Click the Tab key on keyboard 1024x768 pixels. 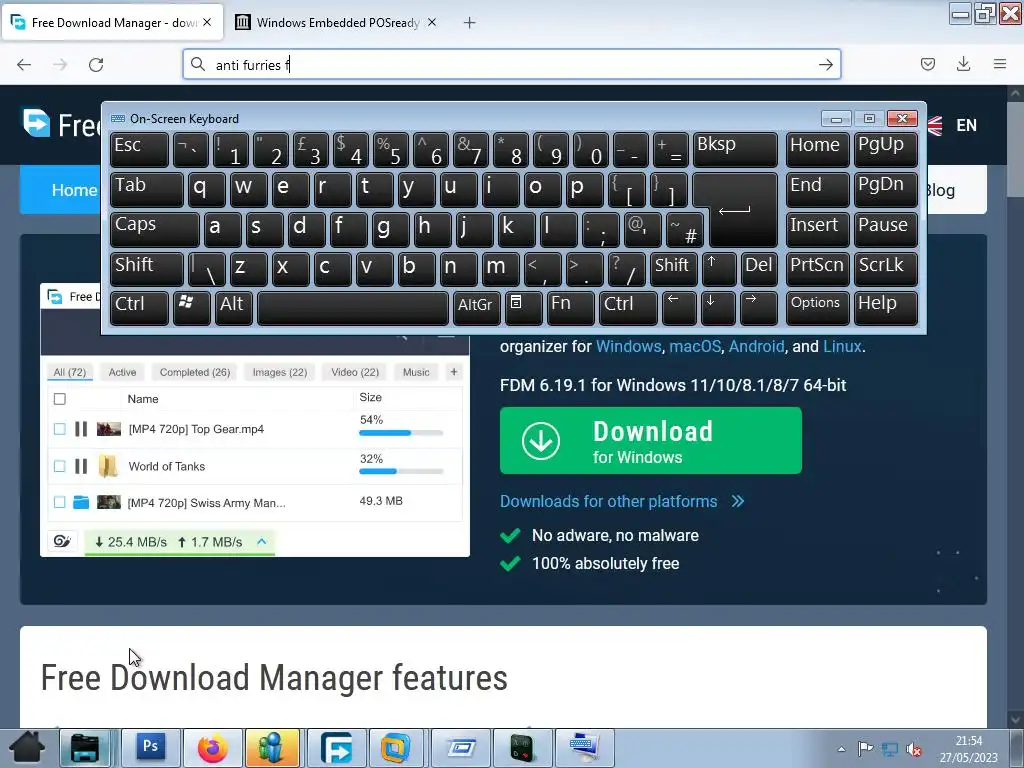click(x=146, y=189)
